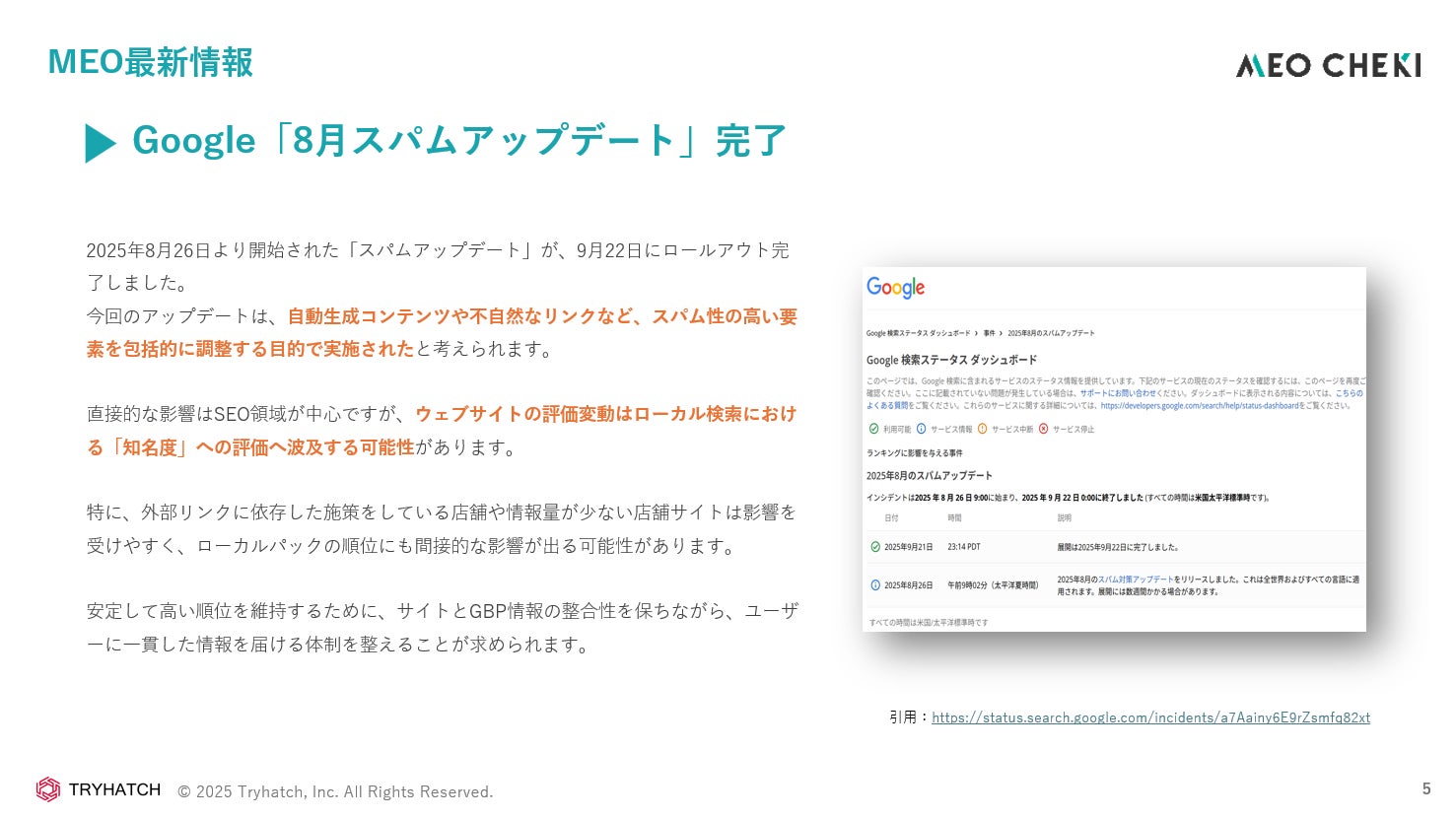
Task: Click the 2025年8月26日 date cell in the table
Action: point(908,585)
